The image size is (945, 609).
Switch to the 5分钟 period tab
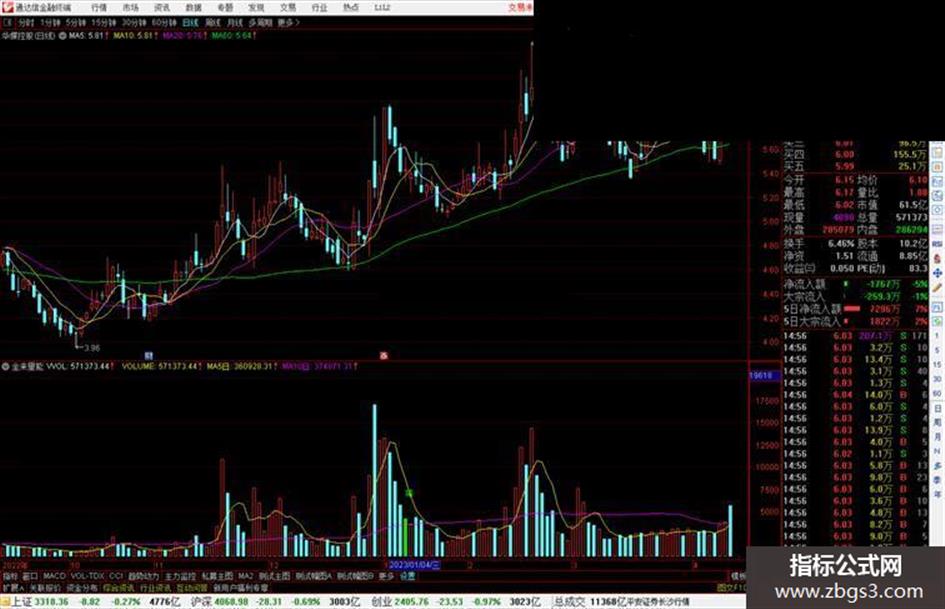(76, 22)
